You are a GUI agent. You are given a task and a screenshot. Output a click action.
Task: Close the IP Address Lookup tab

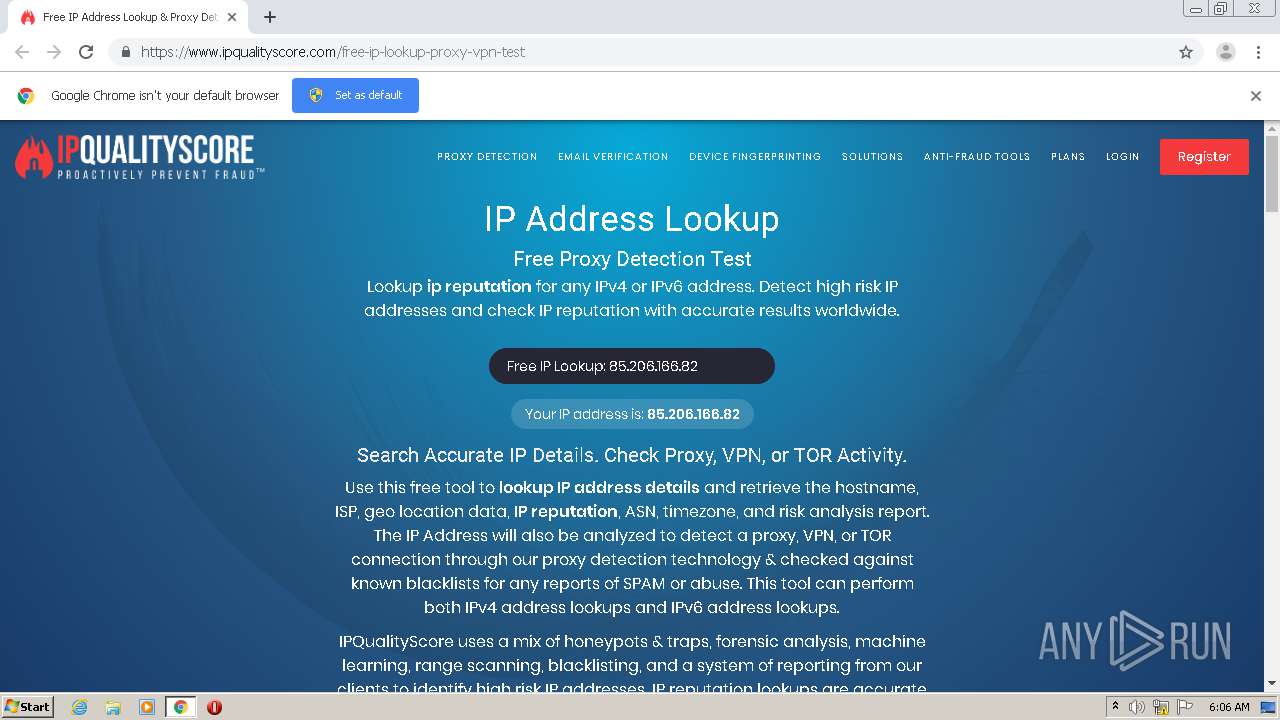tap(232, 17)
